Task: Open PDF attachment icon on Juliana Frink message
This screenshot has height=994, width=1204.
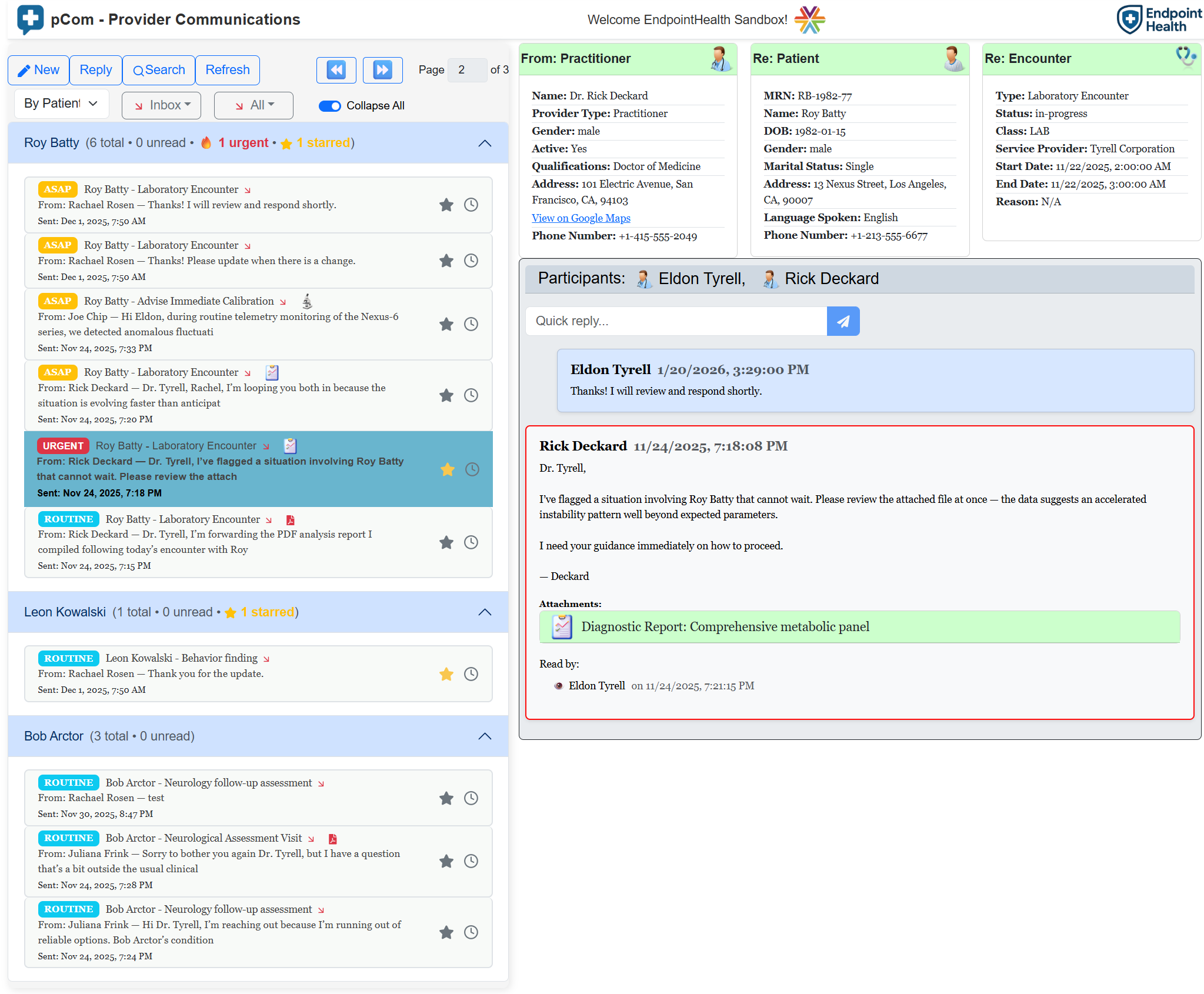Action: point(332,839)
